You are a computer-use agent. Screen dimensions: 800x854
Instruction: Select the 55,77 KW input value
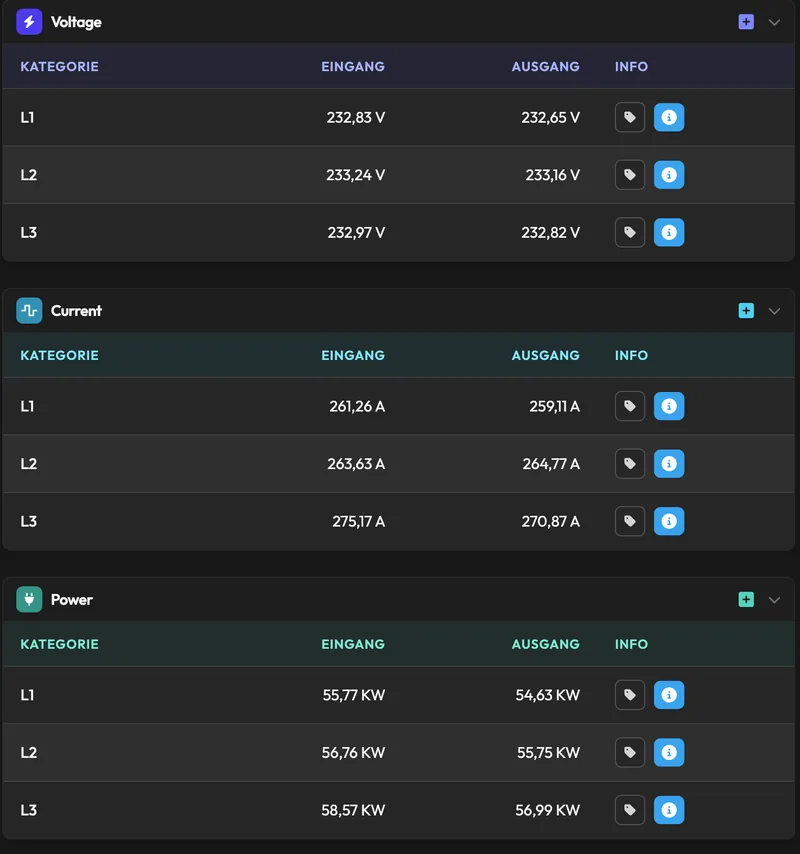click(x=354, y=694)
